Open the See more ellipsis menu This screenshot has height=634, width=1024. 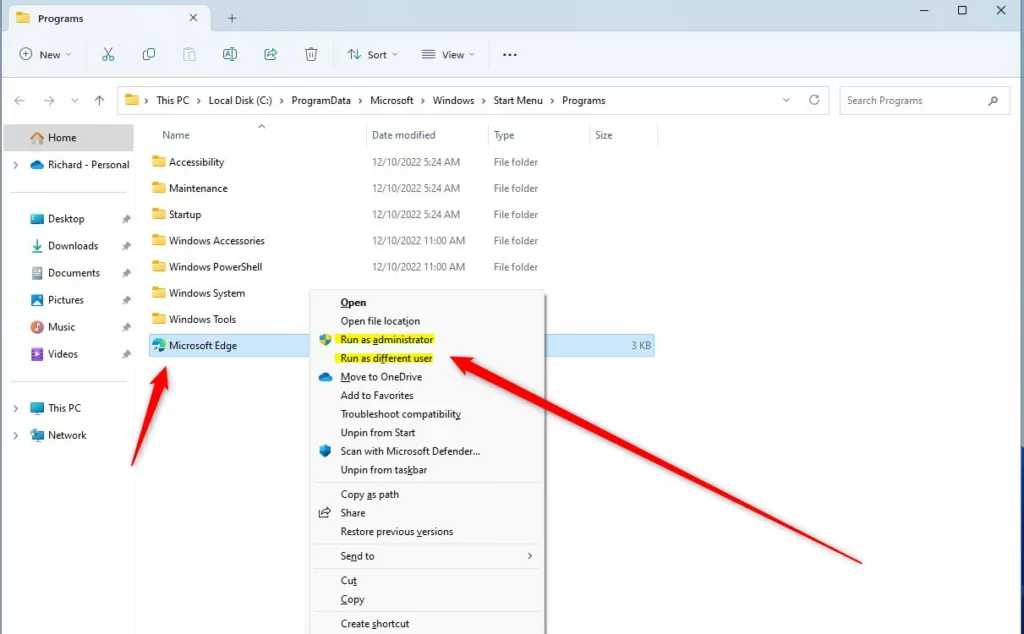coord(510,54)
